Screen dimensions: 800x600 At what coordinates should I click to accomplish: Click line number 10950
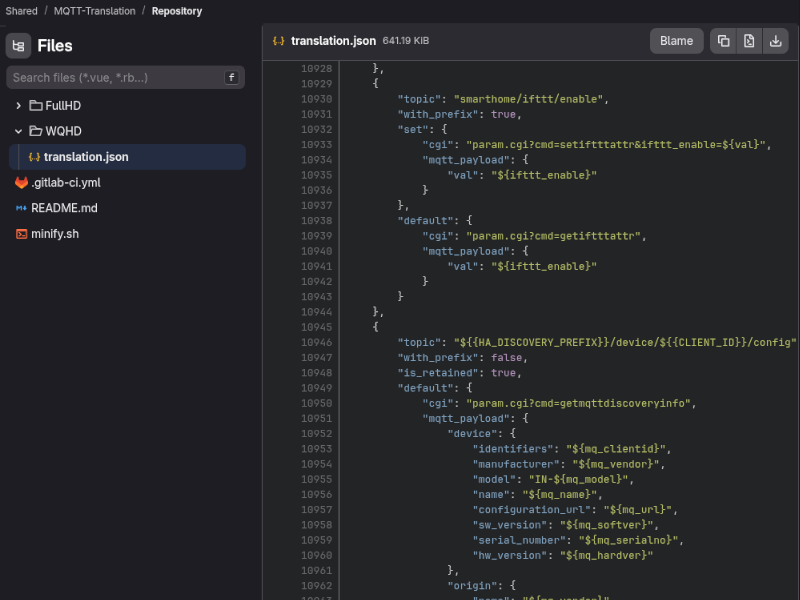[316, 404]
